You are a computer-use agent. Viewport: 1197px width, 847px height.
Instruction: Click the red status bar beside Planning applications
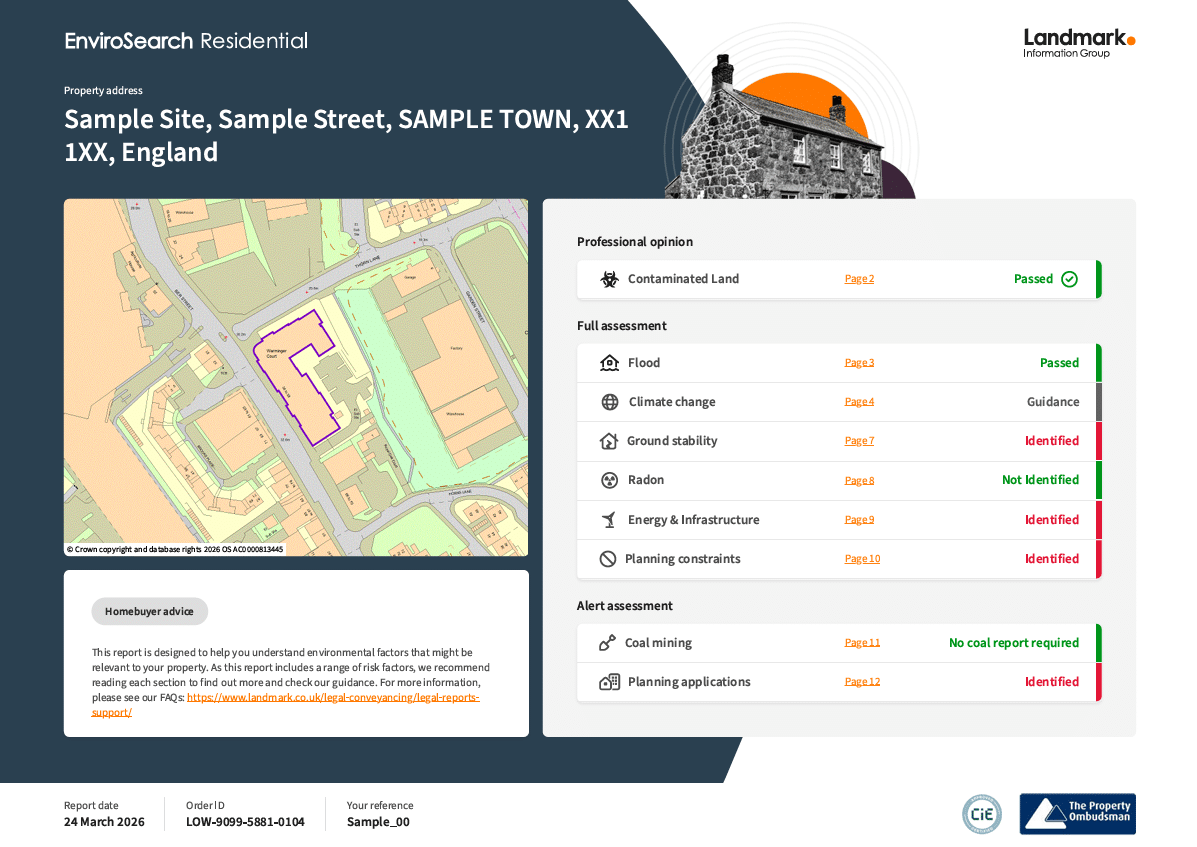point(1098,682)
